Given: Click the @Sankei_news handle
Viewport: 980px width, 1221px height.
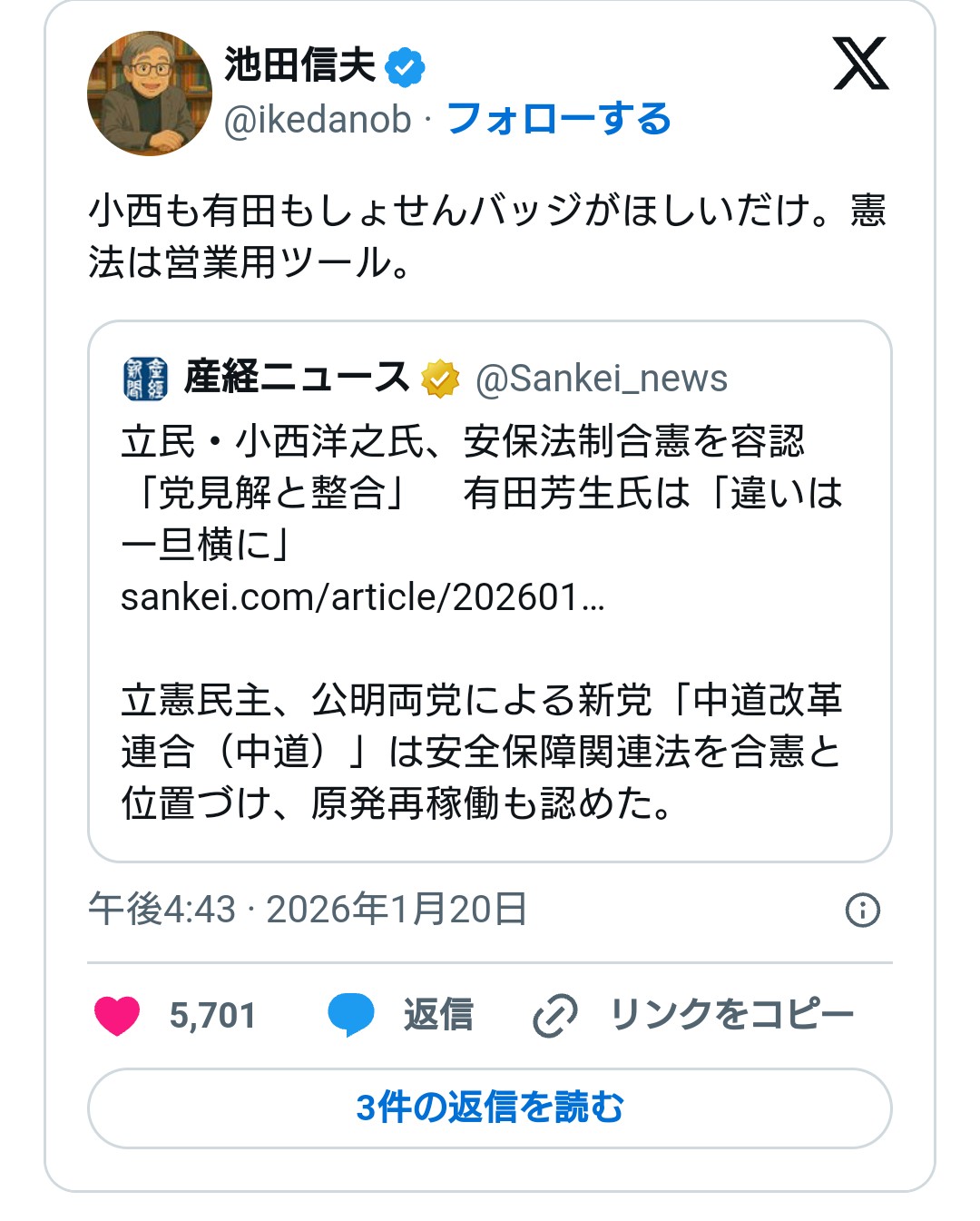Looking at the screenshot, I should click(x=601, y=379).
